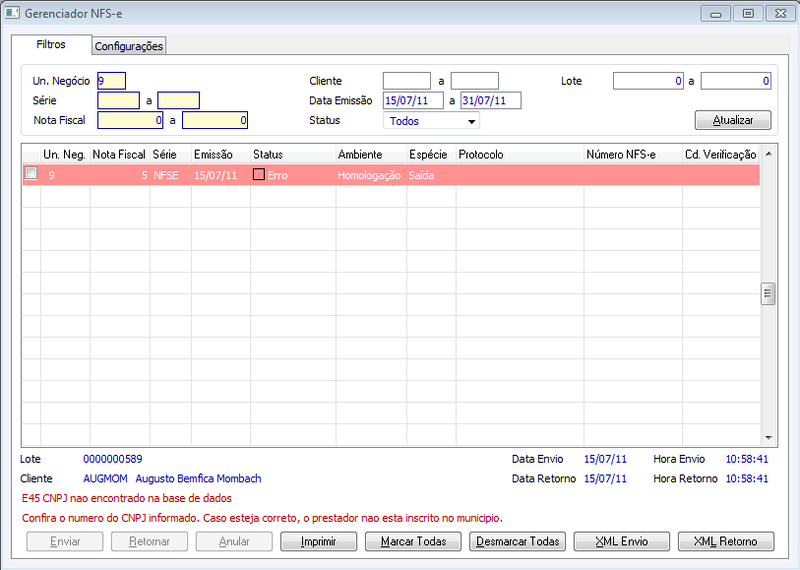Click the disabled Enviar button
Screen dimensions: 800x570
[65, 541]
